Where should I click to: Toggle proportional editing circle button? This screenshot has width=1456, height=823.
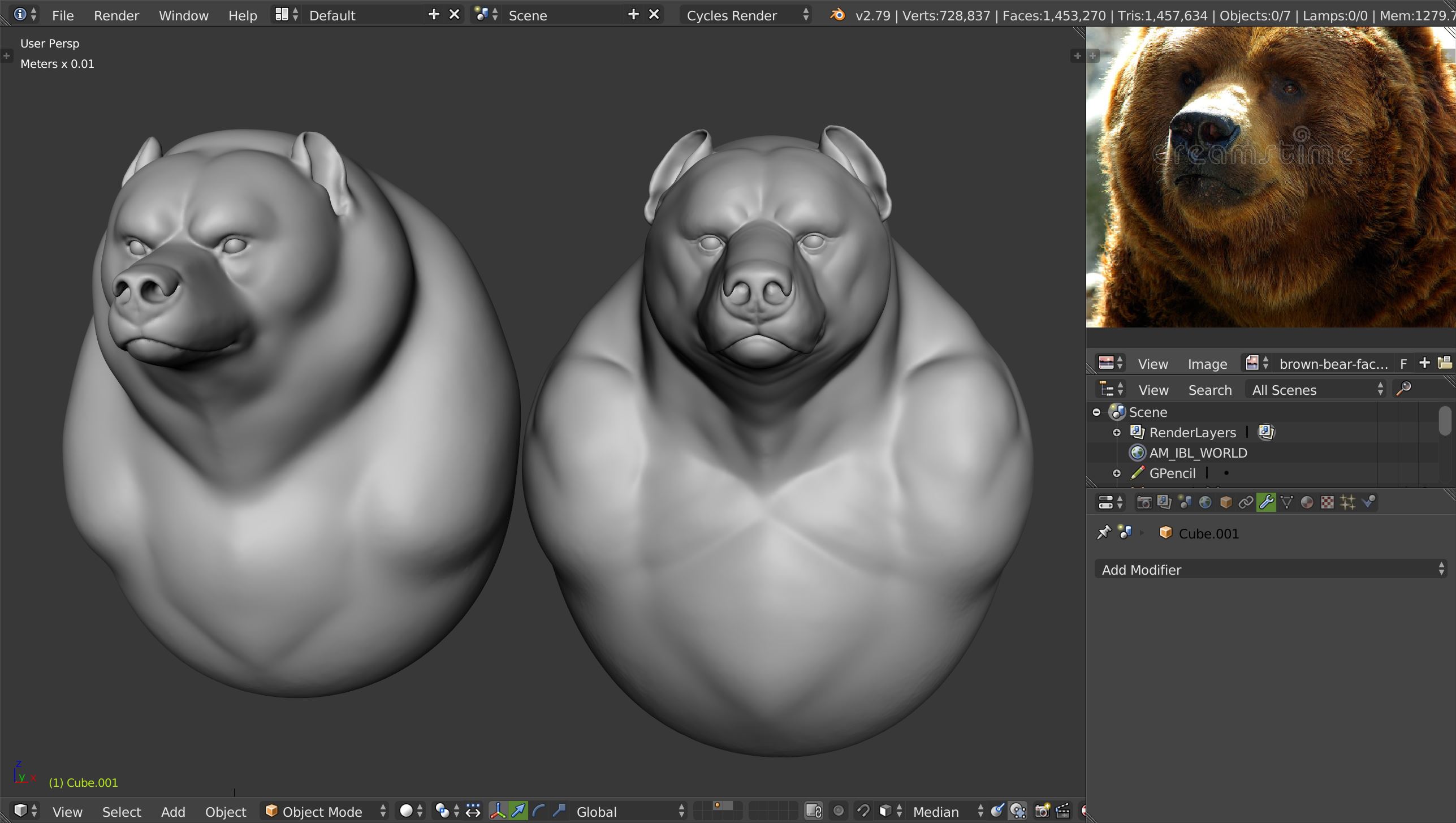pyautogui.click(x=839, y=811)
